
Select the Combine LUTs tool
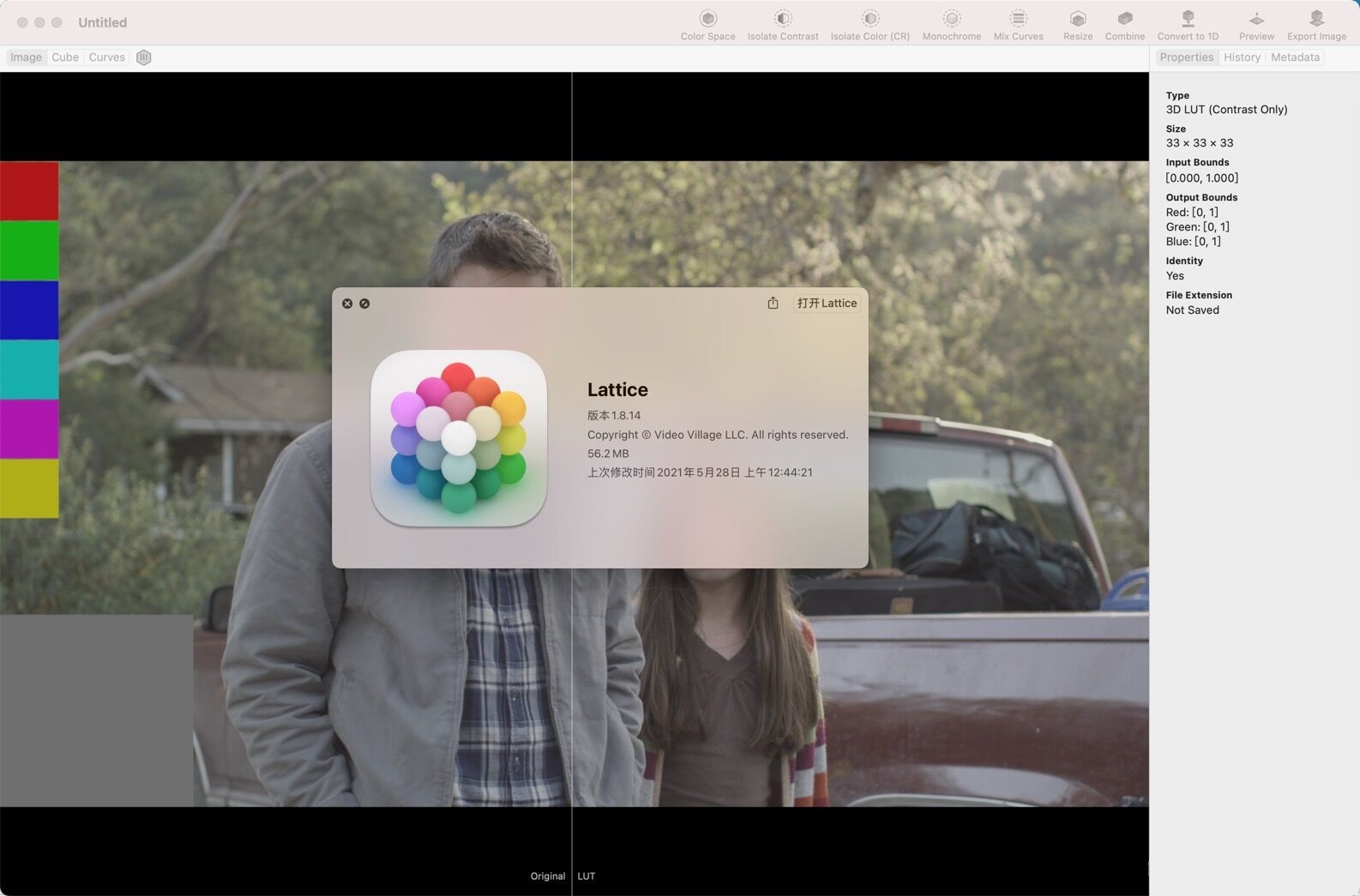click(1124, 25)
